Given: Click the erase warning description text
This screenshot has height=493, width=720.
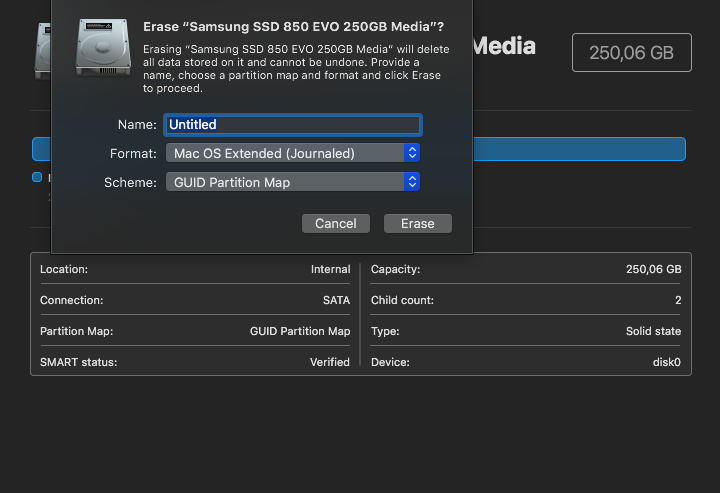Looking at the screenshot, I should [x=296, y=68].
